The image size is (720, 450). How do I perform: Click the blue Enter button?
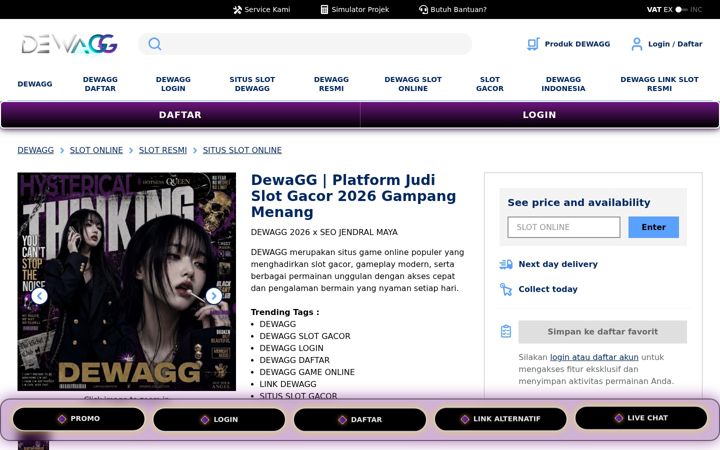coord(653,227)
